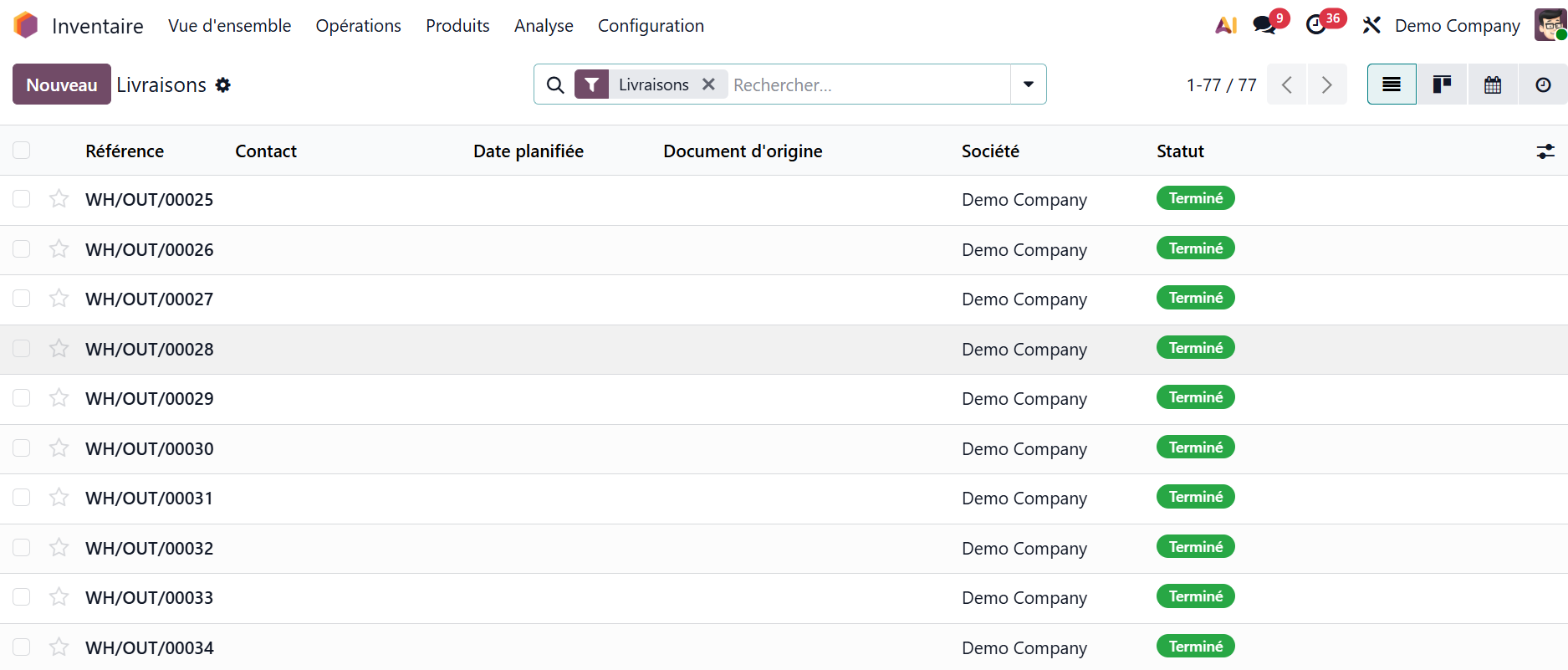Open the Configuration menu
1568x670 pixels.
pyautogui.click(x=651, y=26)
